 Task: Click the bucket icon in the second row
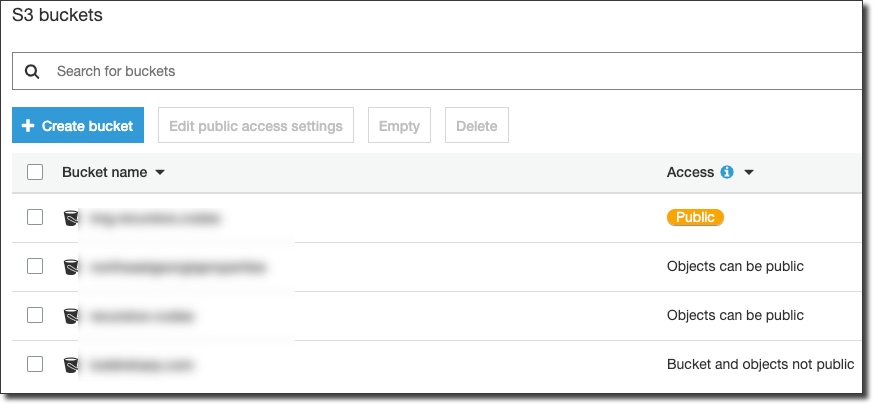click(70, 267)
